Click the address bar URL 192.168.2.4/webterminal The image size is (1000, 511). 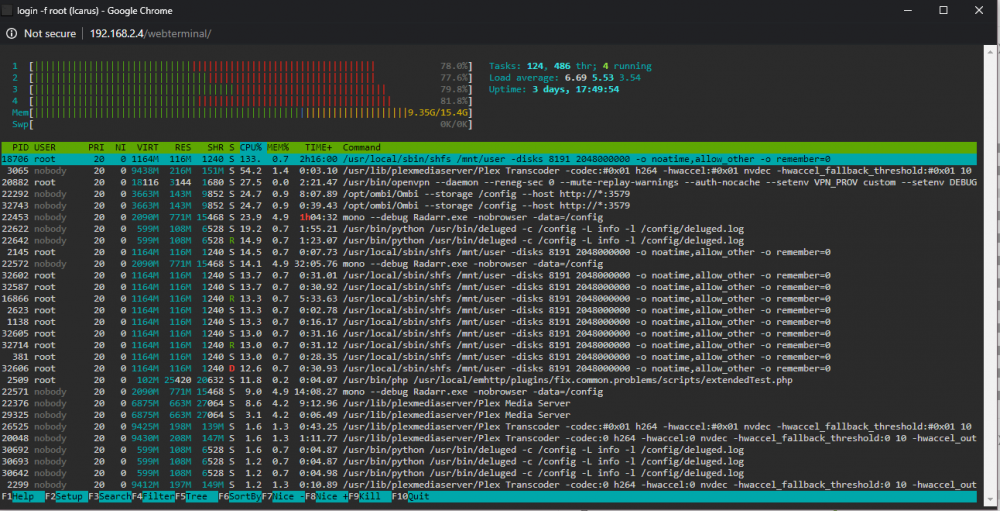151,33
